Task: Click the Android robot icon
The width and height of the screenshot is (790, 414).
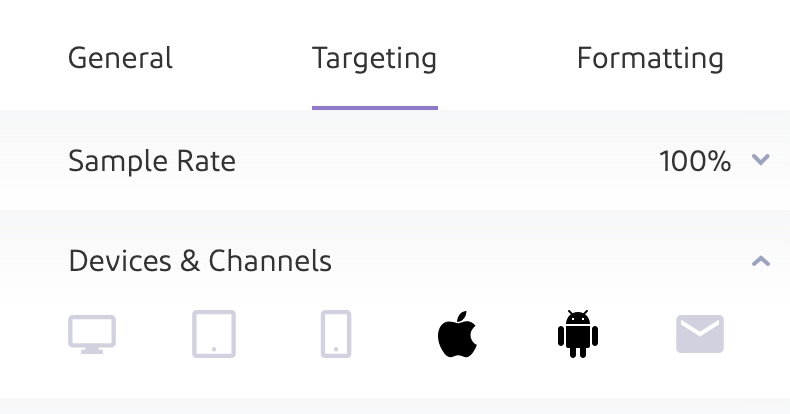Action: click(578, 334)
